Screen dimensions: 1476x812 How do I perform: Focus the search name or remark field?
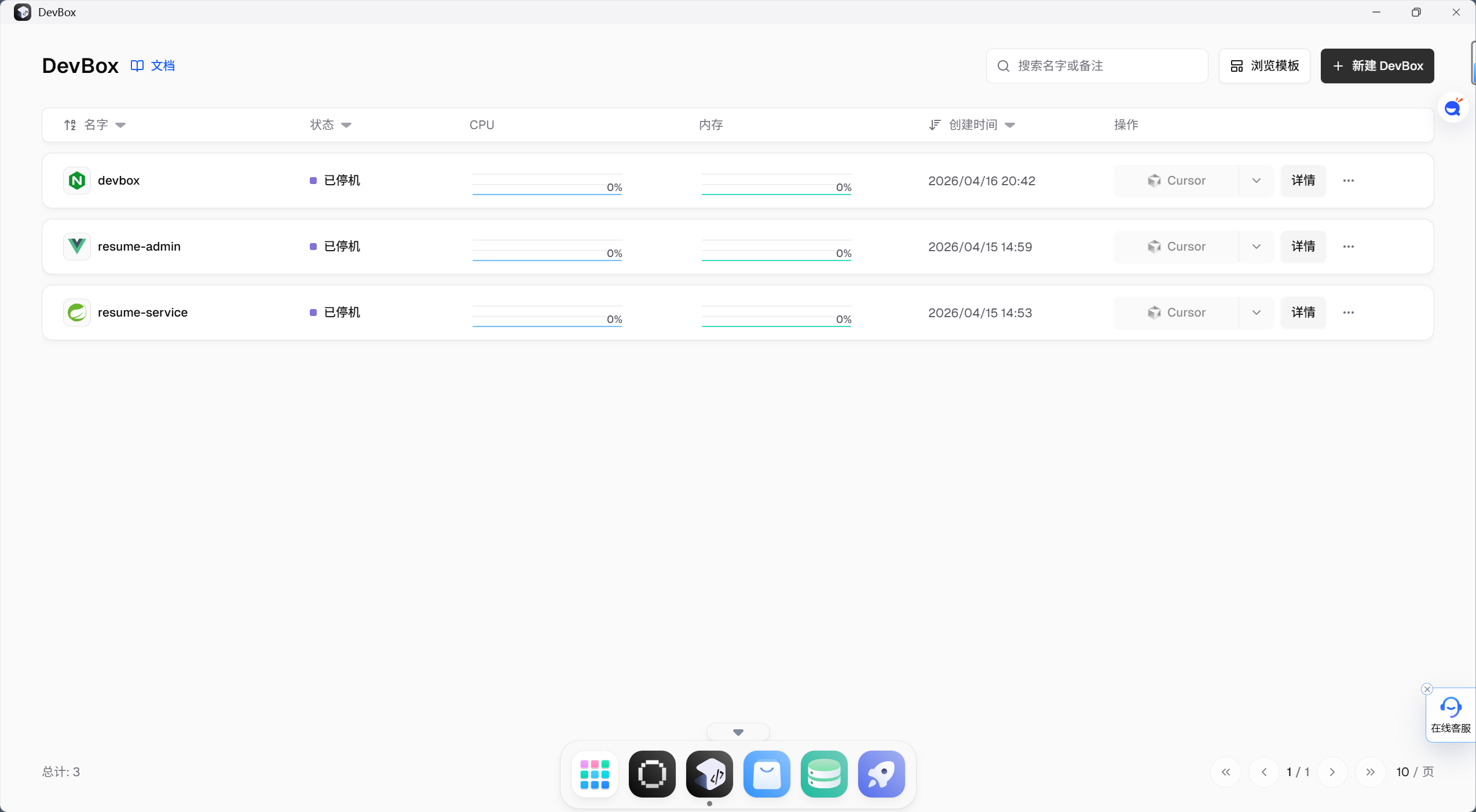click(1097, 66)
